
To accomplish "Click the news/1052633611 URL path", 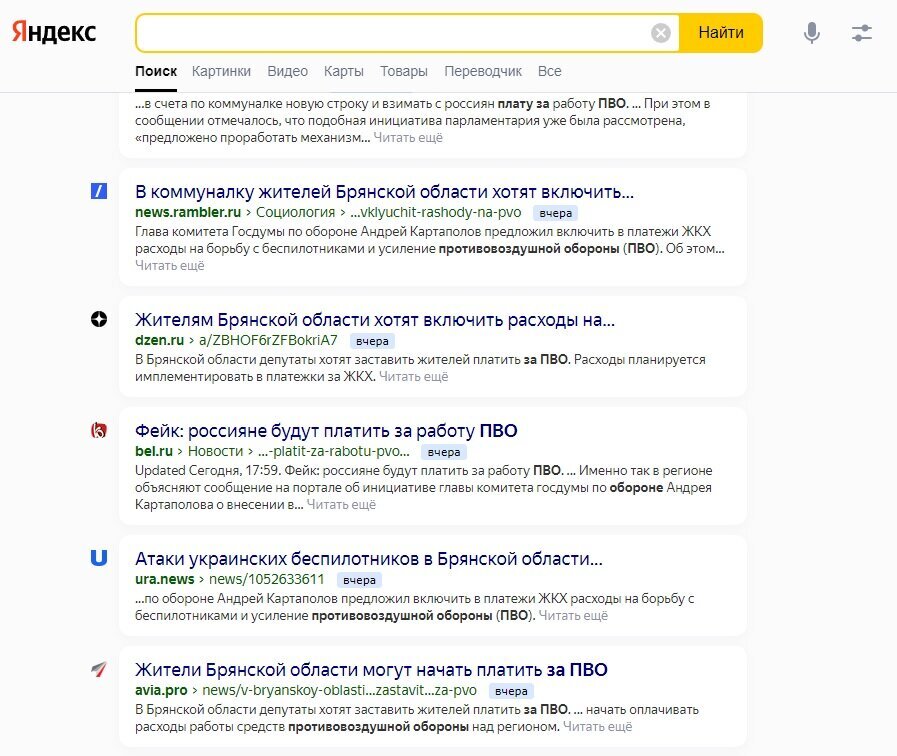I will click(267, 579).
